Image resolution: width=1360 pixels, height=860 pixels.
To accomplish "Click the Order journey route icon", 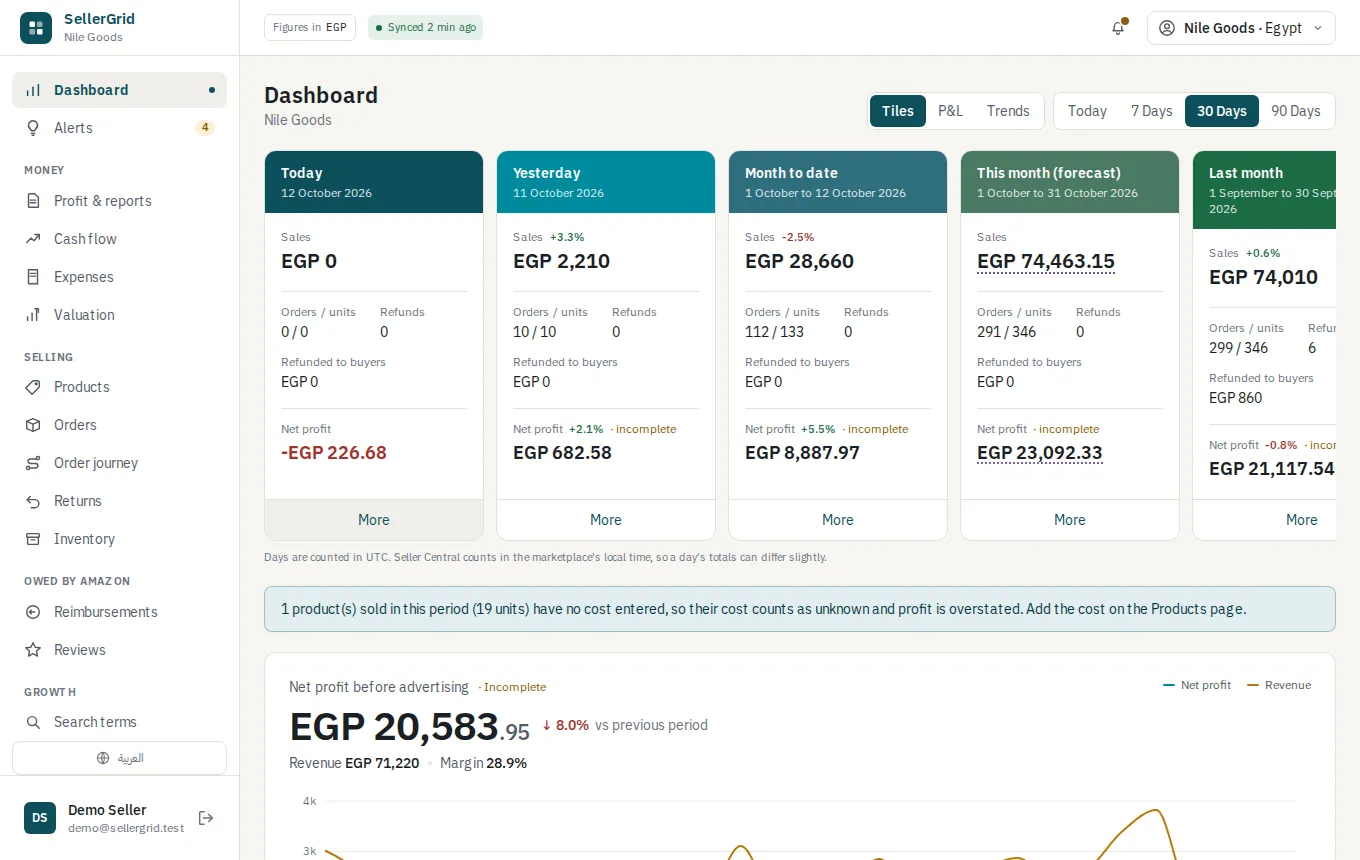I will click(33, 463).
